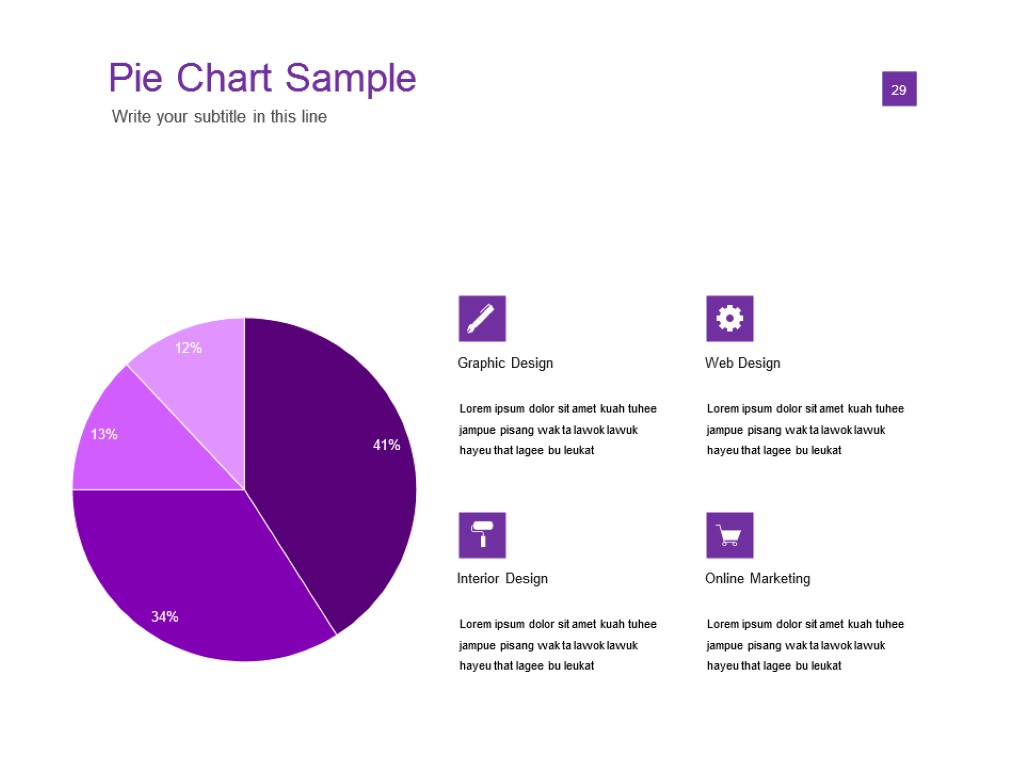Click the pencil Graphic Design icon
This screenshot has height=768, width=1024.
click(482, 318)
